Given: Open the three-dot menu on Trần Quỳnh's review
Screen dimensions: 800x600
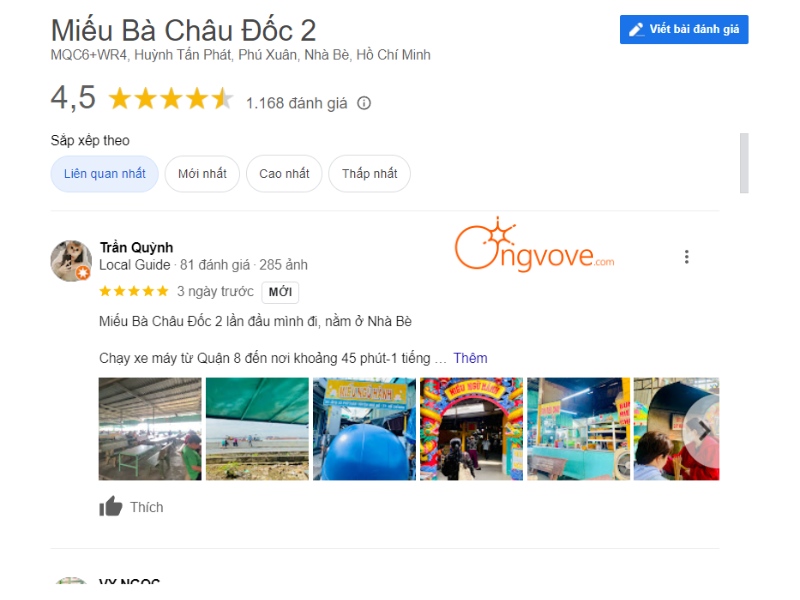Looking at the screenshot, I should [x=687, y=257].
